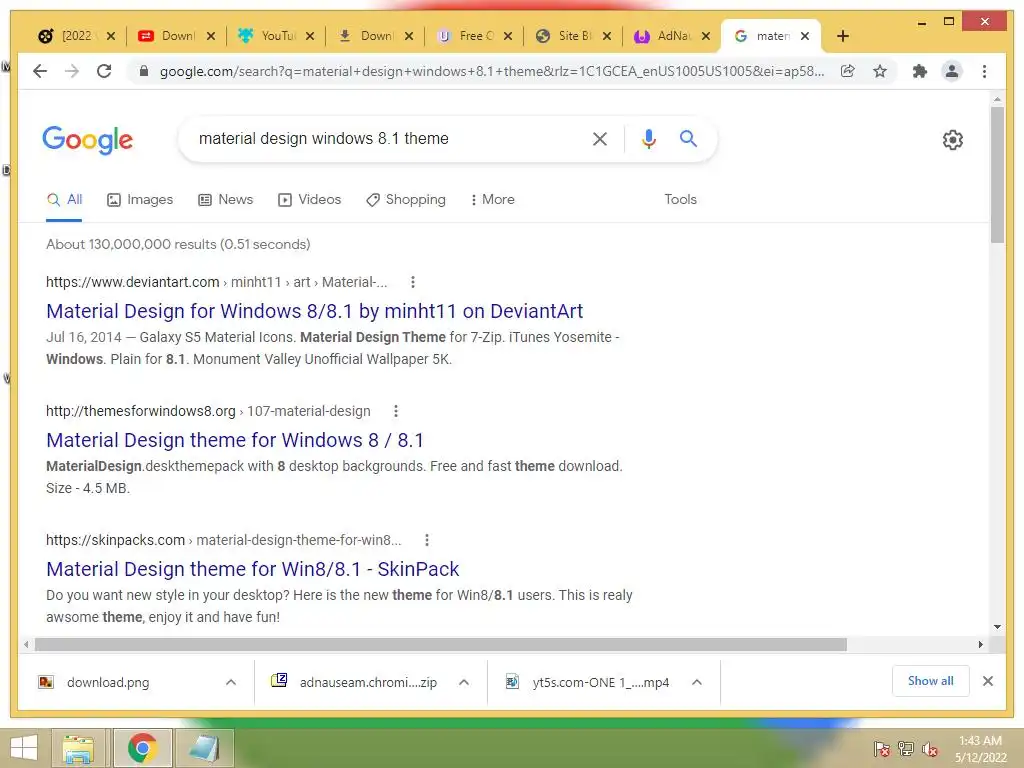Close the '[2022' tab
The image size is (1024, 768).
click(x=111, y=36)
